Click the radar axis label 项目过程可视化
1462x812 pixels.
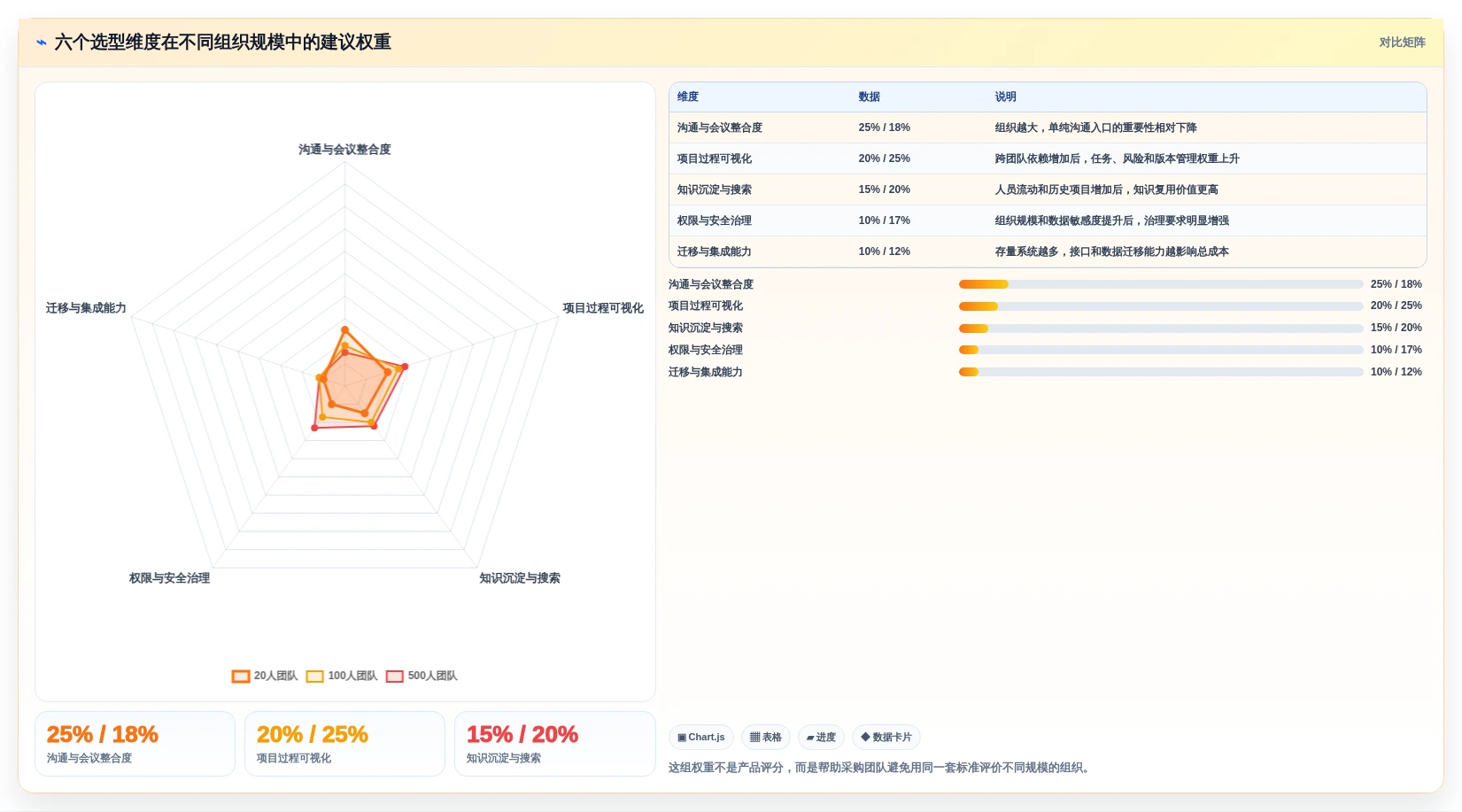(603, 308)
